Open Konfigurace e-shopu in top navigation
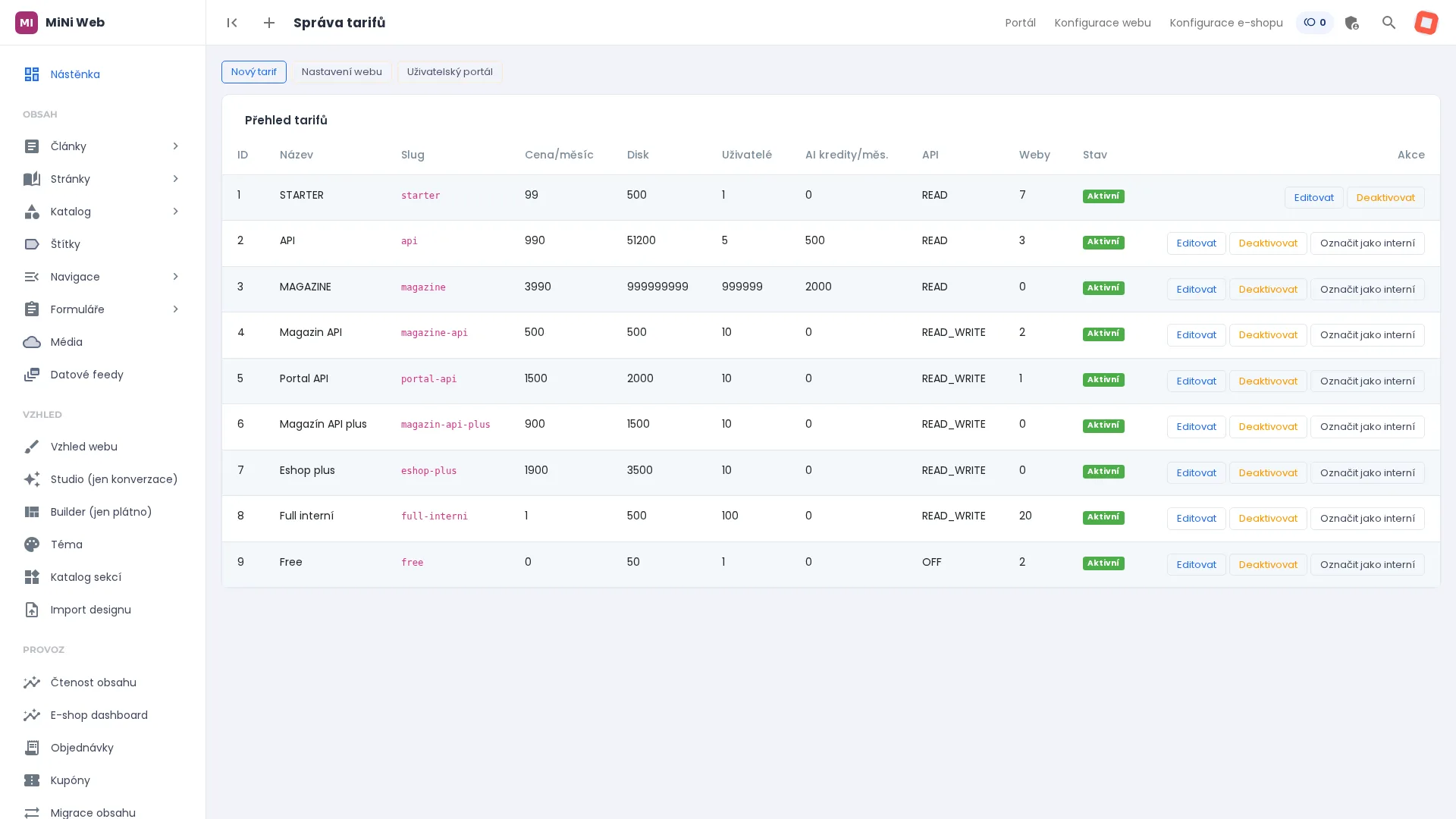1456x819 pixels. (1226, 23)
